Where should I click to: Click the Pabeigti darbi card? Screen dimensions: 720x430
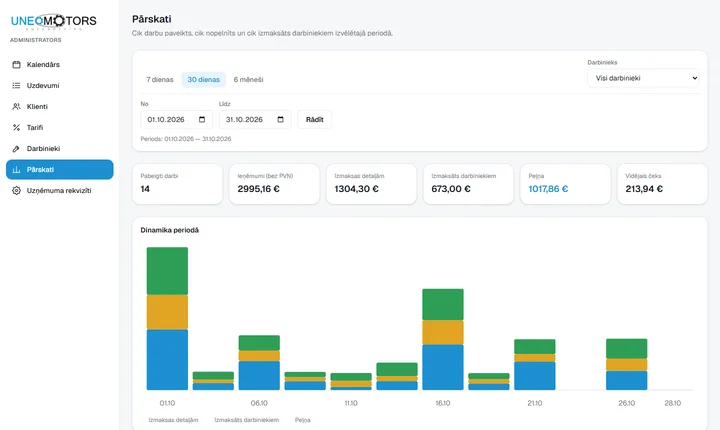pyautogui.click(x=177, y=184)
